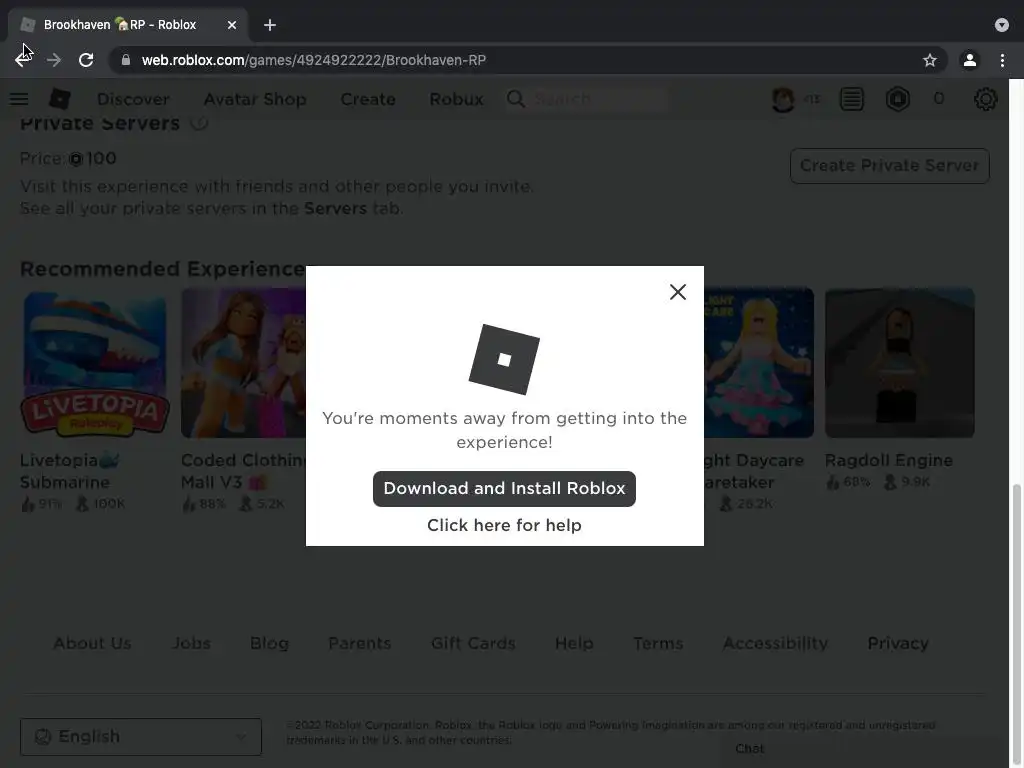Click the Livetopia Submarine title text
Image resolution: width=1024 pixels, height=768 pixels.
coord(70,471)
